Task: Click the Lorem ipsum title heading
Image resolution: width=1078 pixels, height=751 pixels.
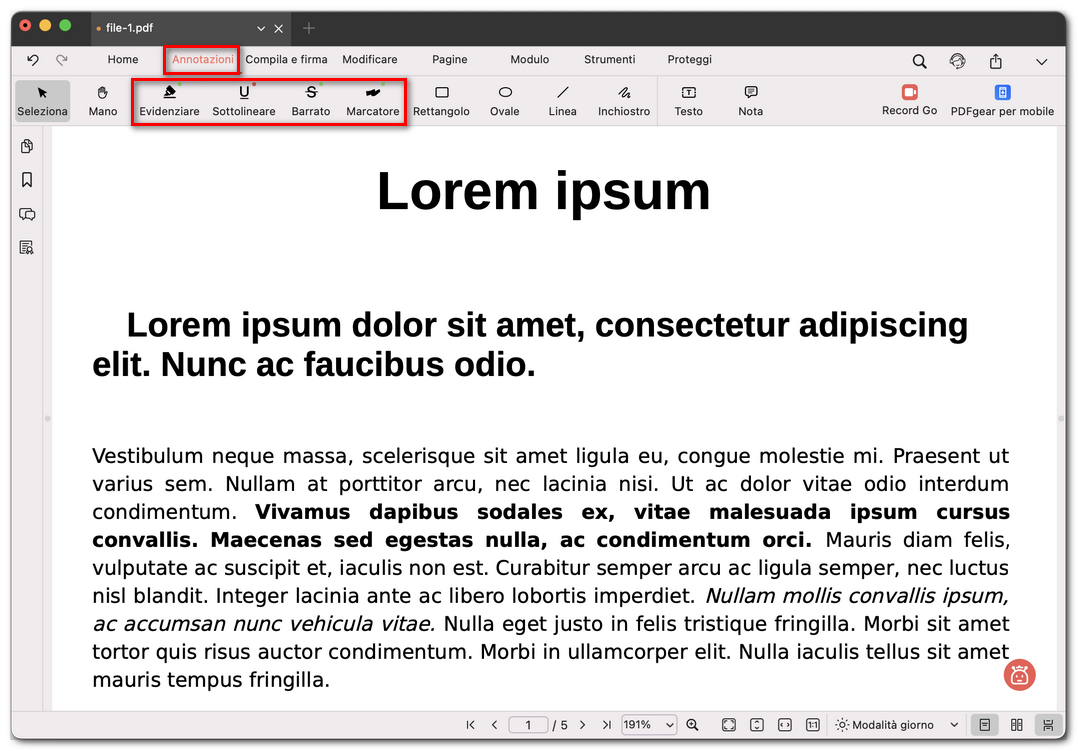Action: coord(543,191)
